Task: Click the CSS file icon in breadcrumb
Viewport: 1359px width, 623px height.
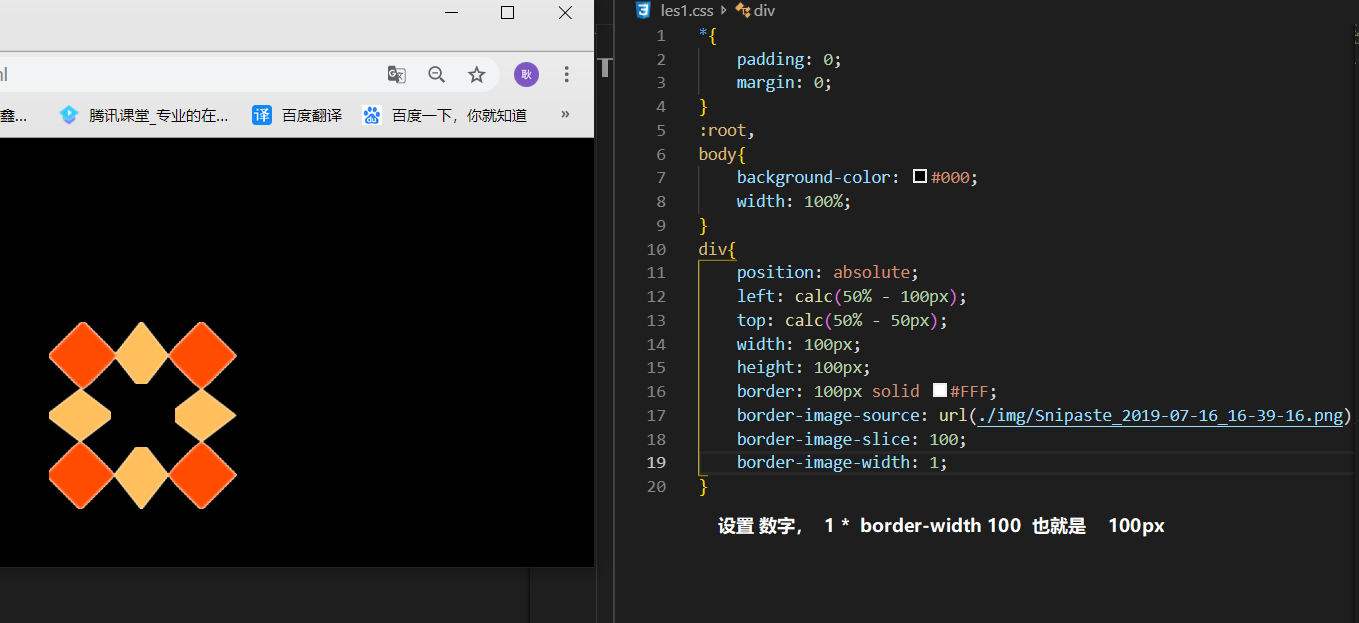Action: click(643, 11)
